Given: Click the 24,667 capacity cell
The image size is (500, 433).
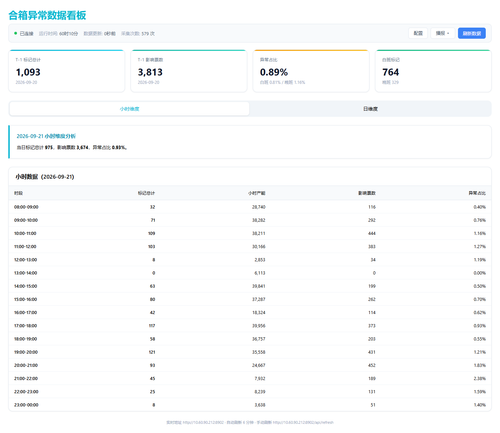Looking at the screenshot, I should tap(259, 365).
